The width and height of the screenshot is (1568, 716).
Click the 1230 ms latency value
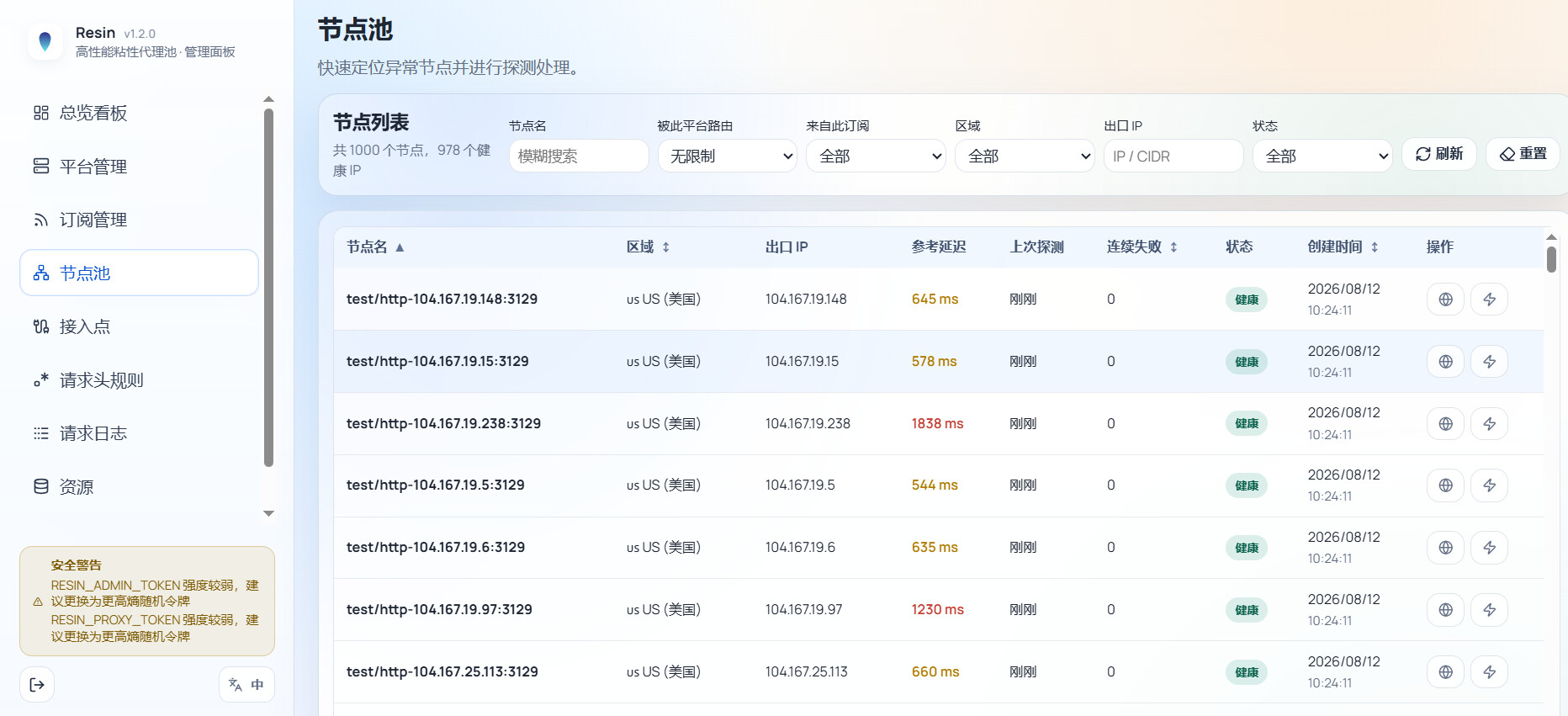[x=937, y=609]
